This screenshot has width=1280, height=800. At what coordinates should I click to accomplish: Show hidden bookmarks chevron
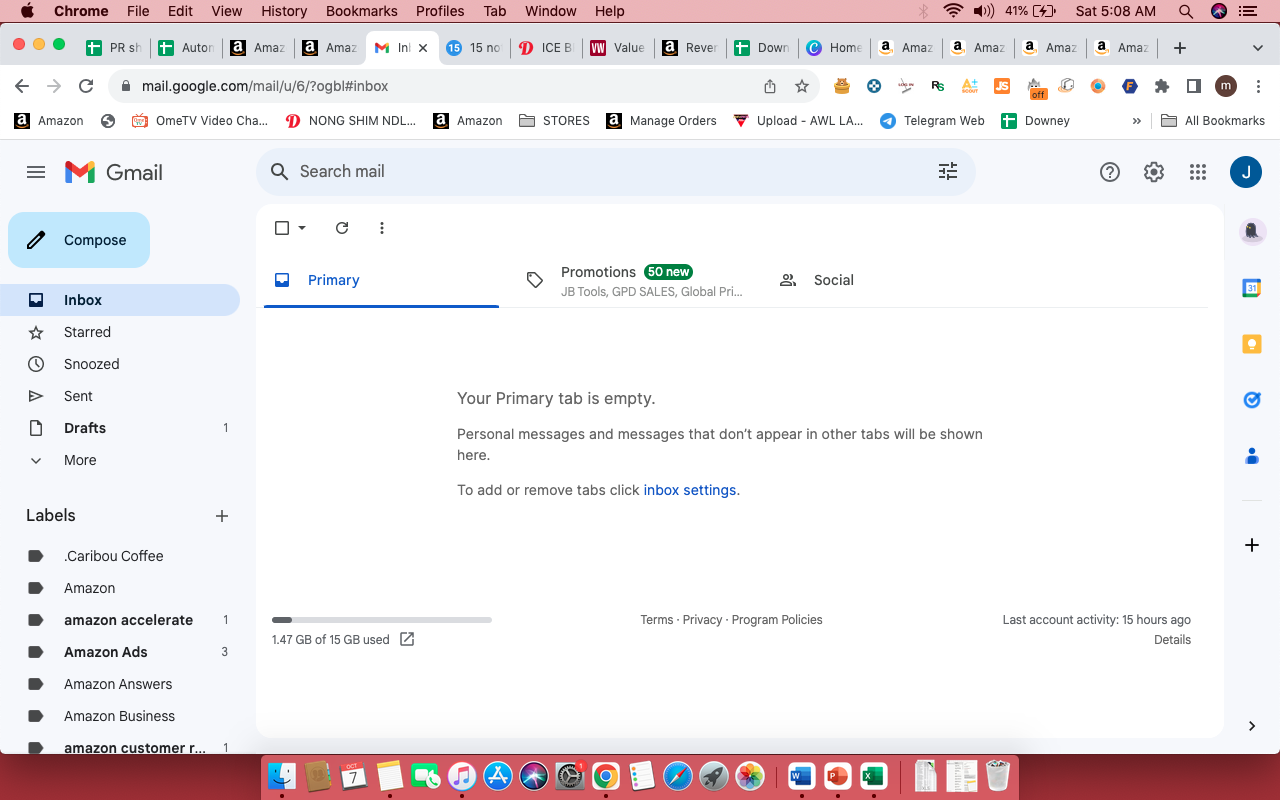pyautogui.click(x=1137, y=121)
